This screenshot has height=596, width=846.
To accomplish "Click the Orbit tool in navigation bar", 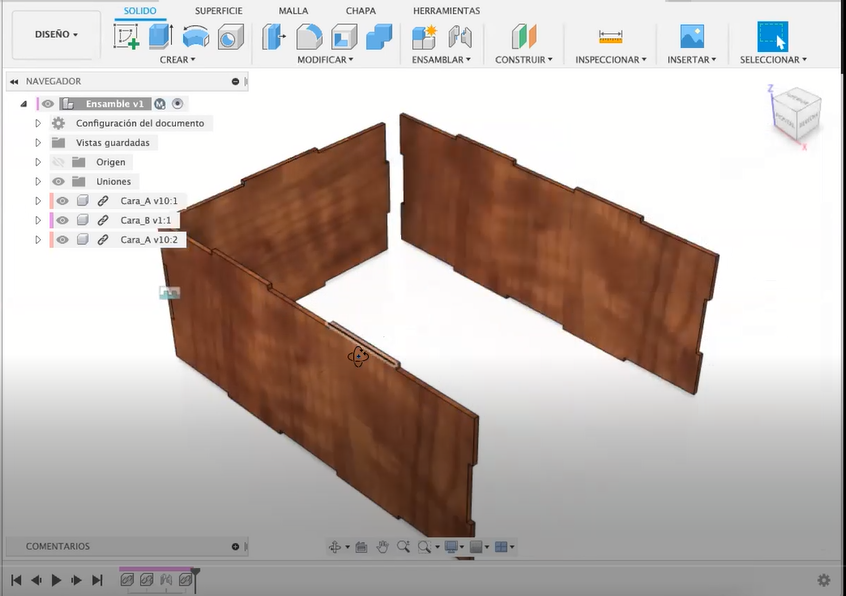I will [335, 547].
